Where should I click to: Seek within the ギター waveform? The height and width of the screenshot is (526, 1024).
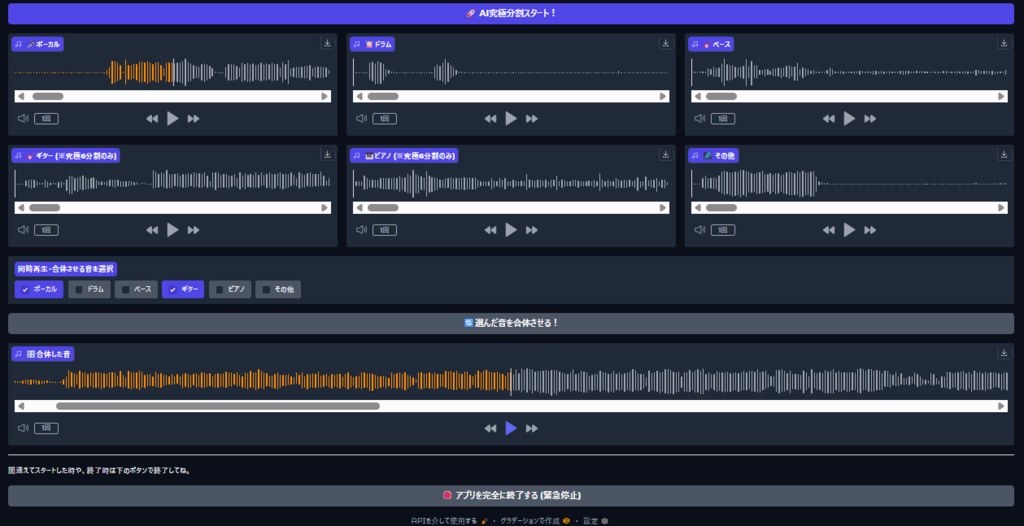tap(172, 183)
